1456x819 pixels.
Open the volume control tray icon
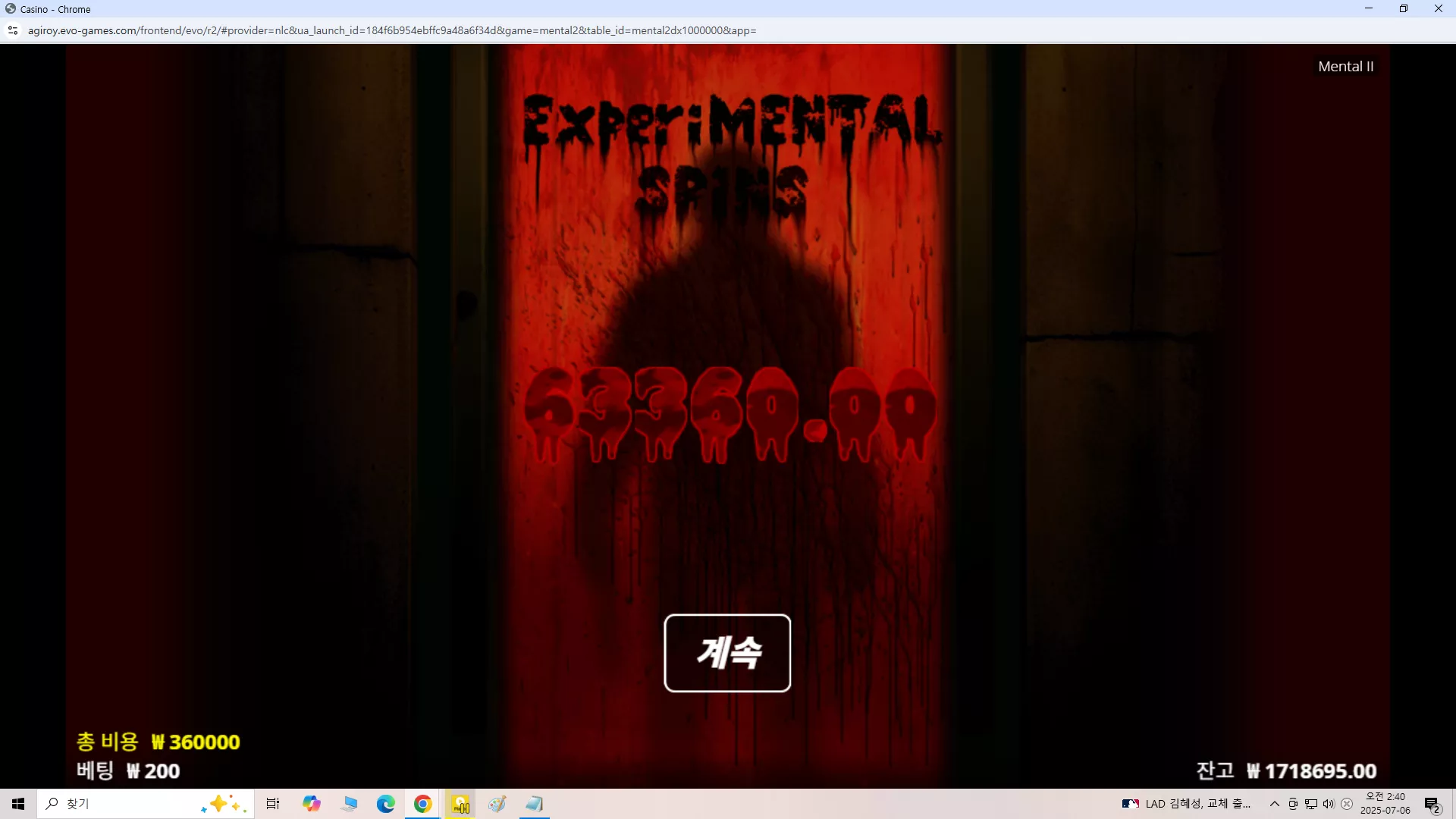(1329, 804)
